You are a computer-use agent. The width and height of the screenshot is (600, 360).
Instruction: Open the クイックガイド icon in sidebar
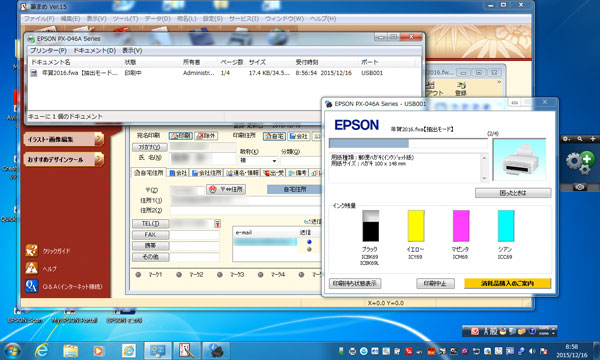[x=31, y=251]
